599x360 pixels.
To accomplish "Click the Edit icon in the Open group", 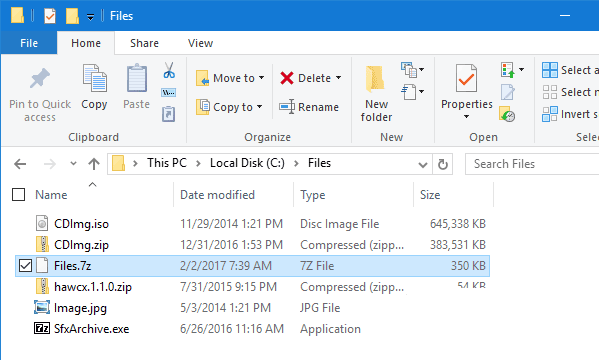I will click(x=507, y=92).
